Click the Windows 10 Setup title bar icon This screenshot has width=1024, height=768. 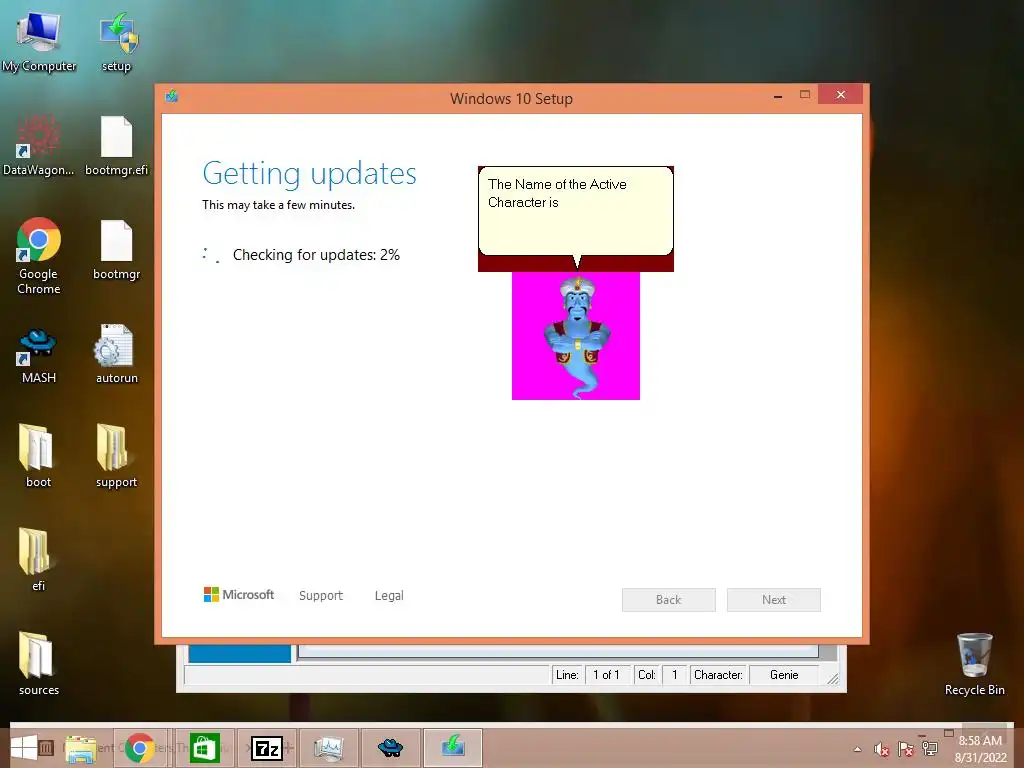coord(172,97)
